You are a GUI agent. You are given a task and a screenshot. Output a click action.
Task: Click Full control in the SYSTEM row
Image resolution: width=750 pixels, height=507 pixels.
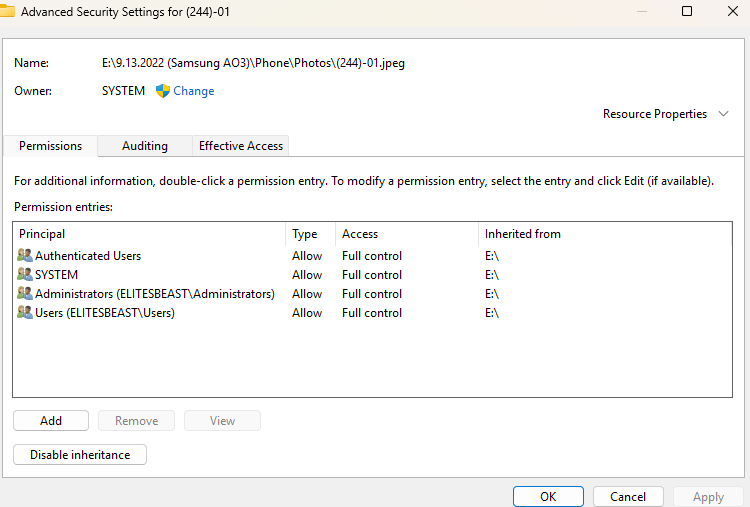372,275
